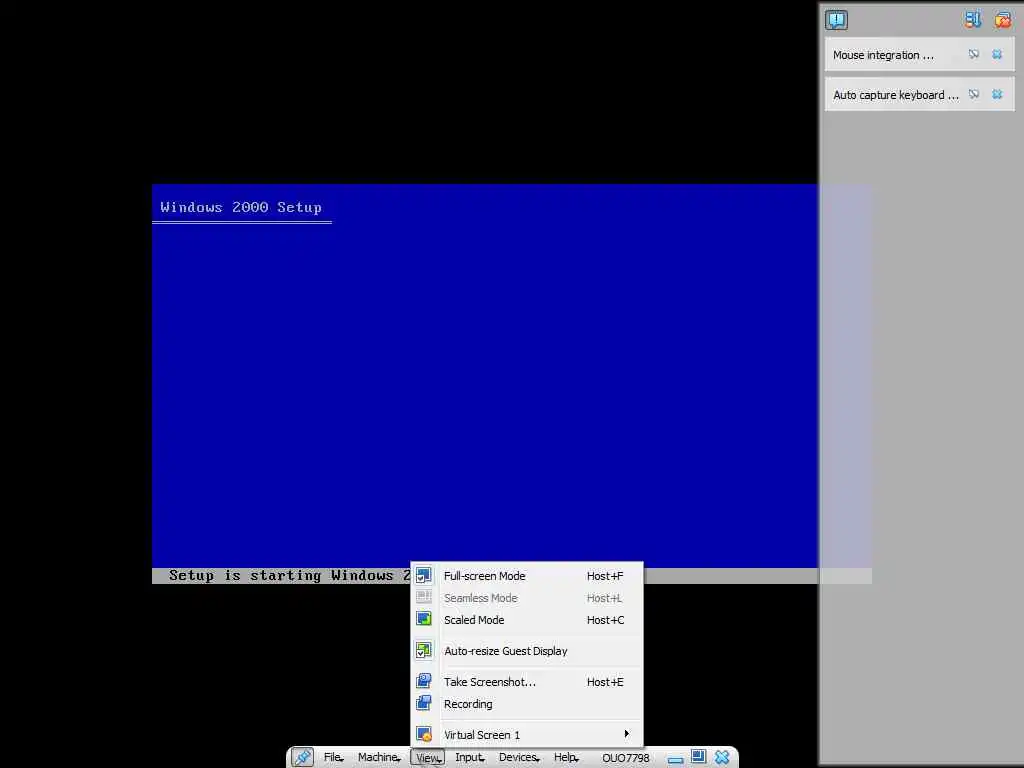The height and width of the screenshot is (768, 1024).
Task: Select the greyed-out Seamless Mode entry
Action: click(527, 598)
